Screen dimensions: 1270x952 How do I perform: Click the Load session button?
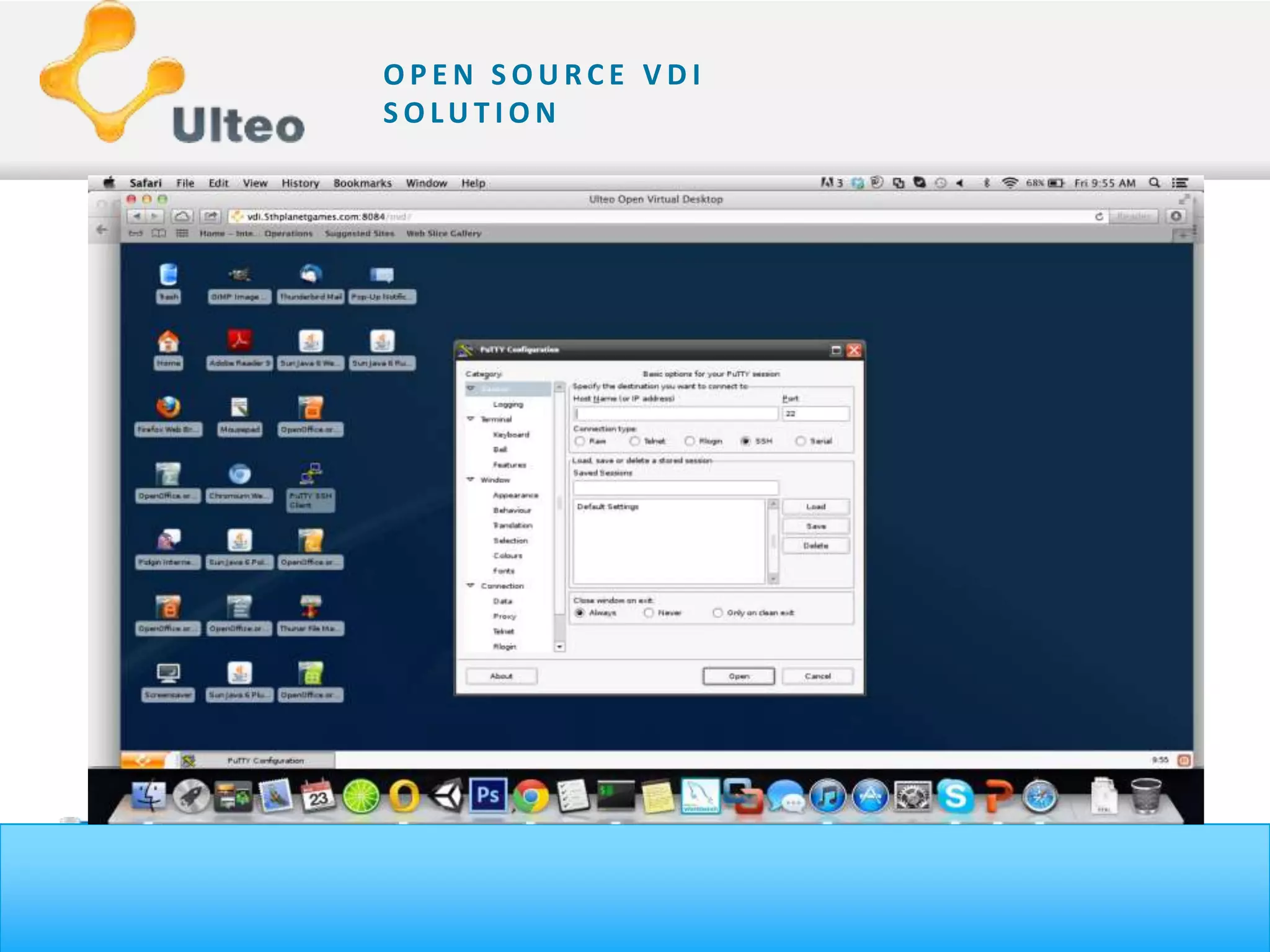click(815, 507)
